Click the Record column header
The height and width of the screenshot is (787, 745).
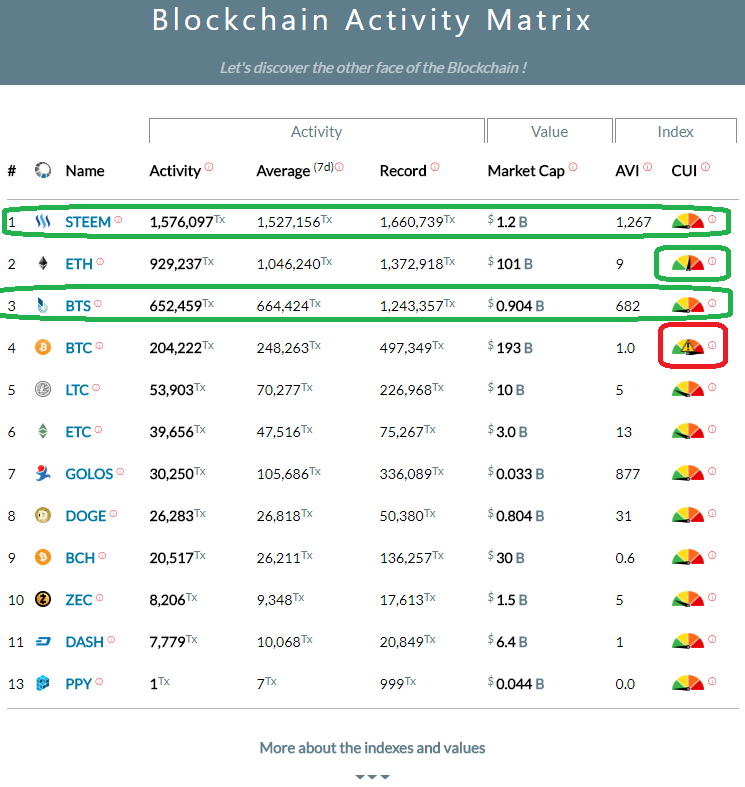[403, 171]
